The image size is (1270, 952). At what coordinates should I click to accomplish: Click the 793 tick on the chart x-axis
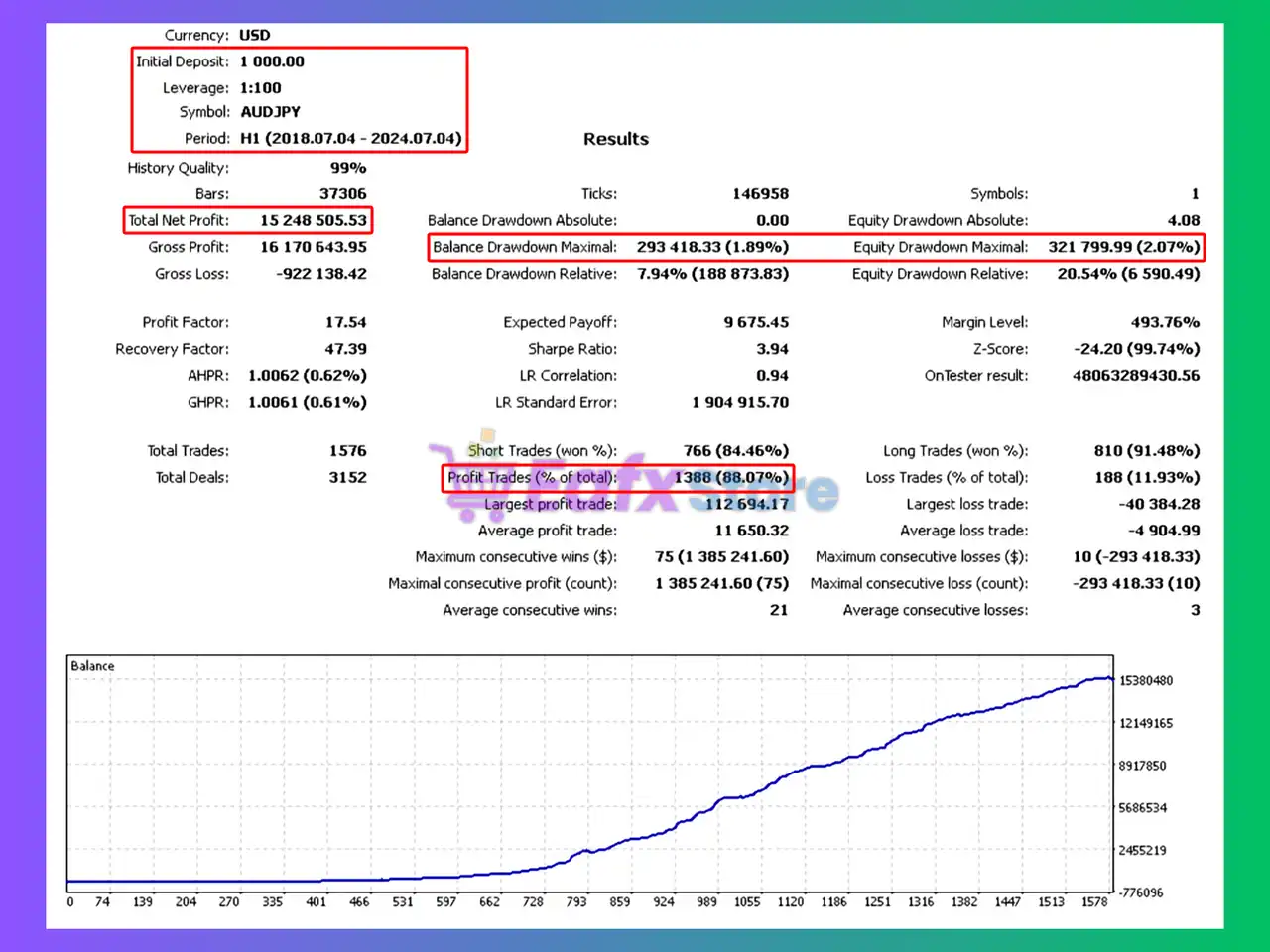pyautogui.click(x=576, y=901)
